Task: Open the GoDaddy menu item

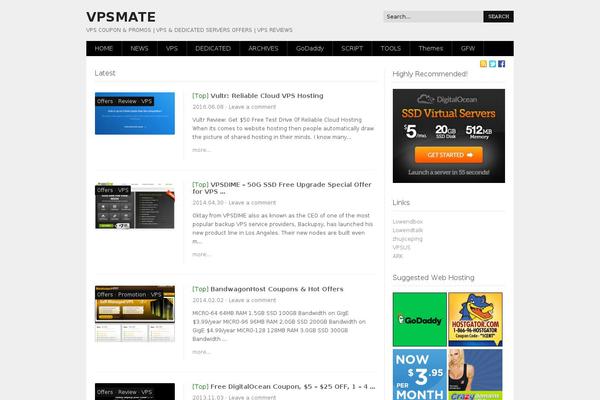Action: coord(310,49)
